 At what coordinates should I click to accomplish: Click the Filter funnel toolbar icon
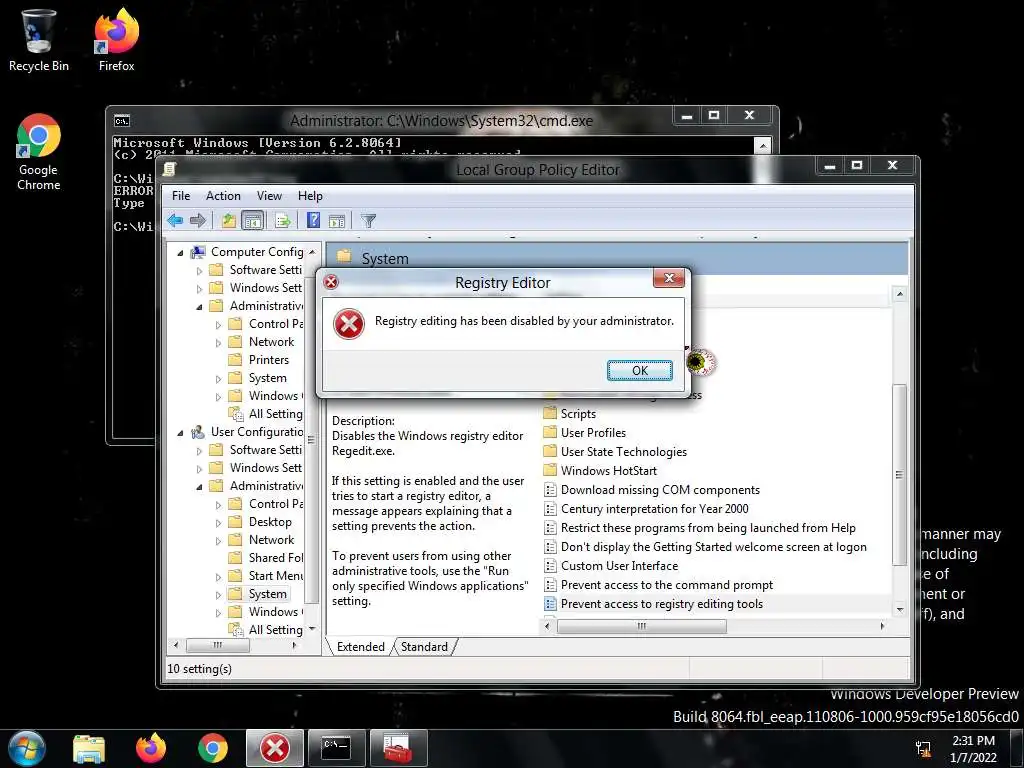click(368, 221)
